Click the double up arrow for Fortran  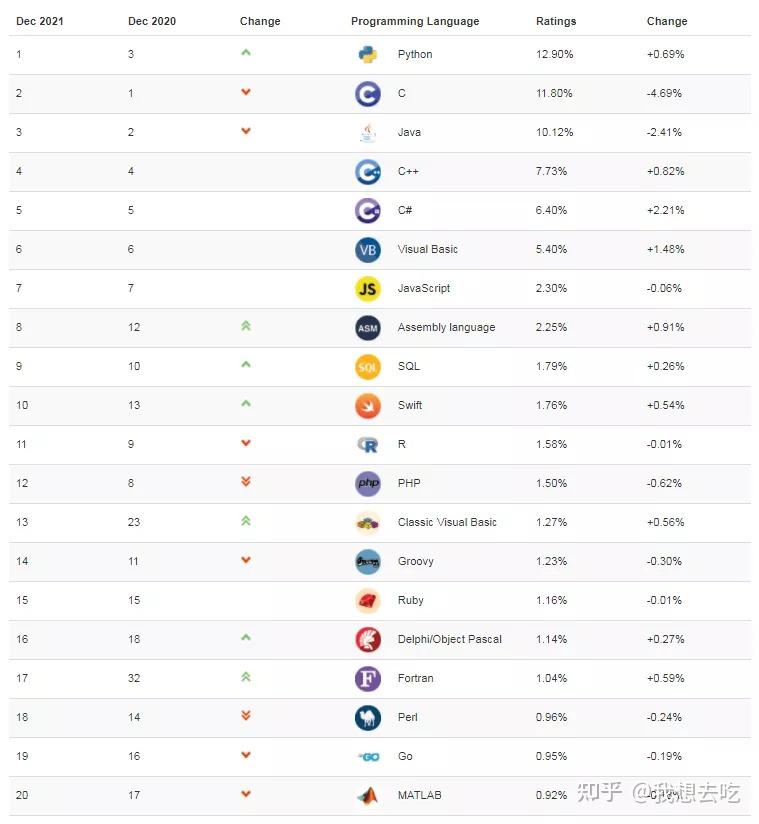pyautogui.click(x=246, y=677)
